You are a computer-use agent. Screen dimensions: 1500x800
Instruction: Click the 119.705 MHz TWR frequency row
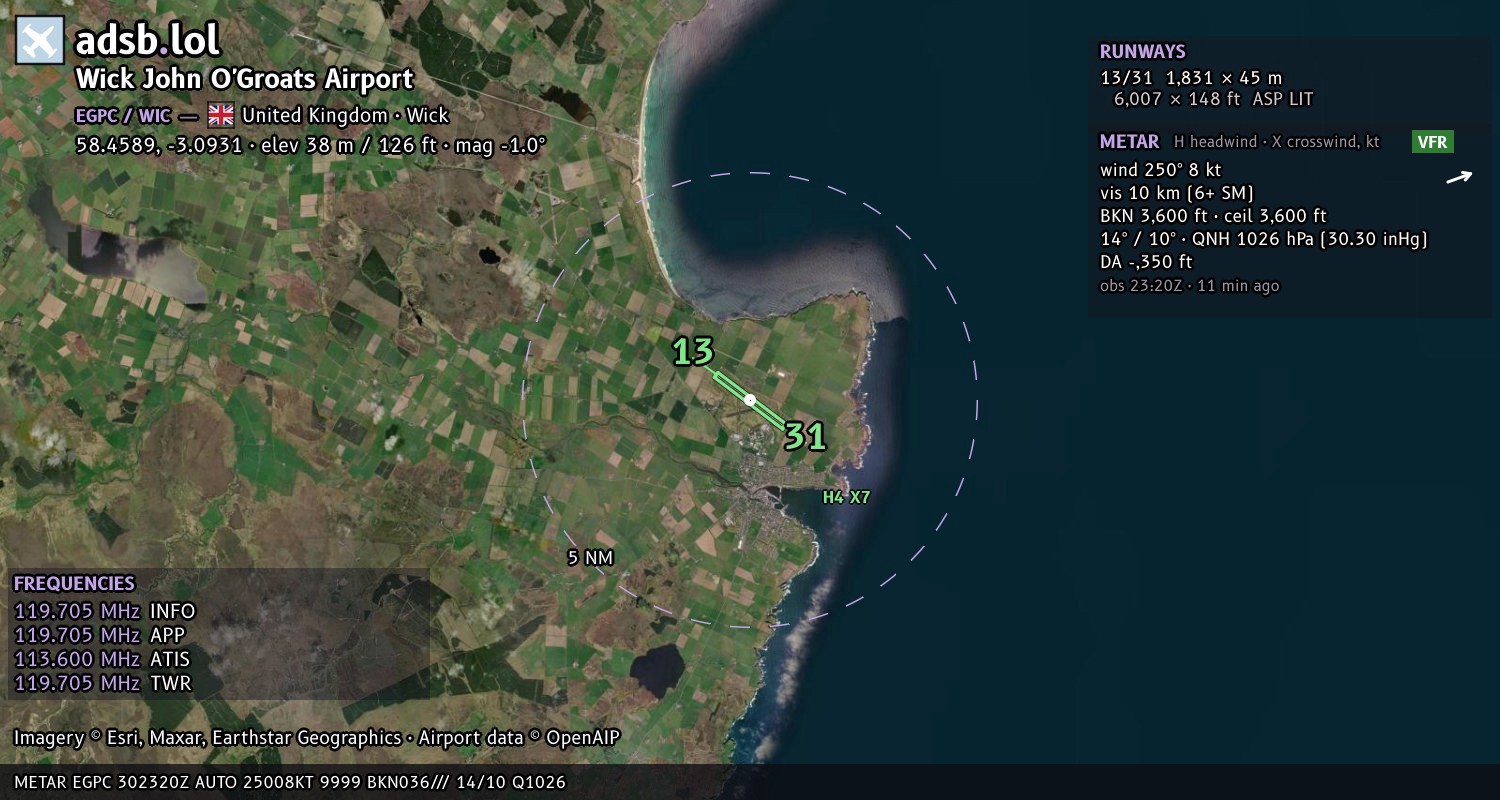tap(102, 683)
